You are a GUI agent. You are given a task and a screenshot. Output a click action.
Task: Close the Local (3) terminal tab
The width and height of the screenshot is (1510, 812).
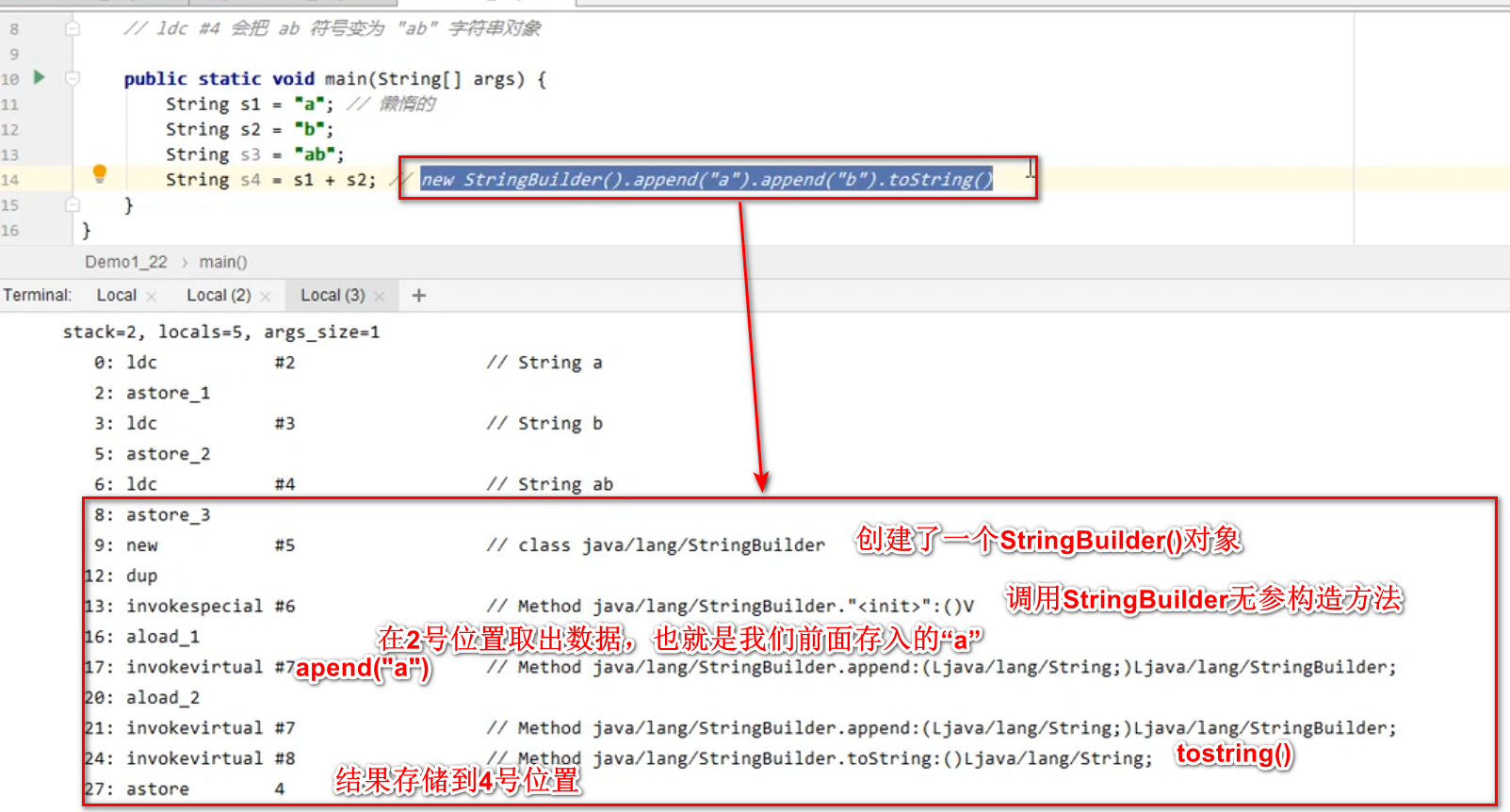click(380, 296)
